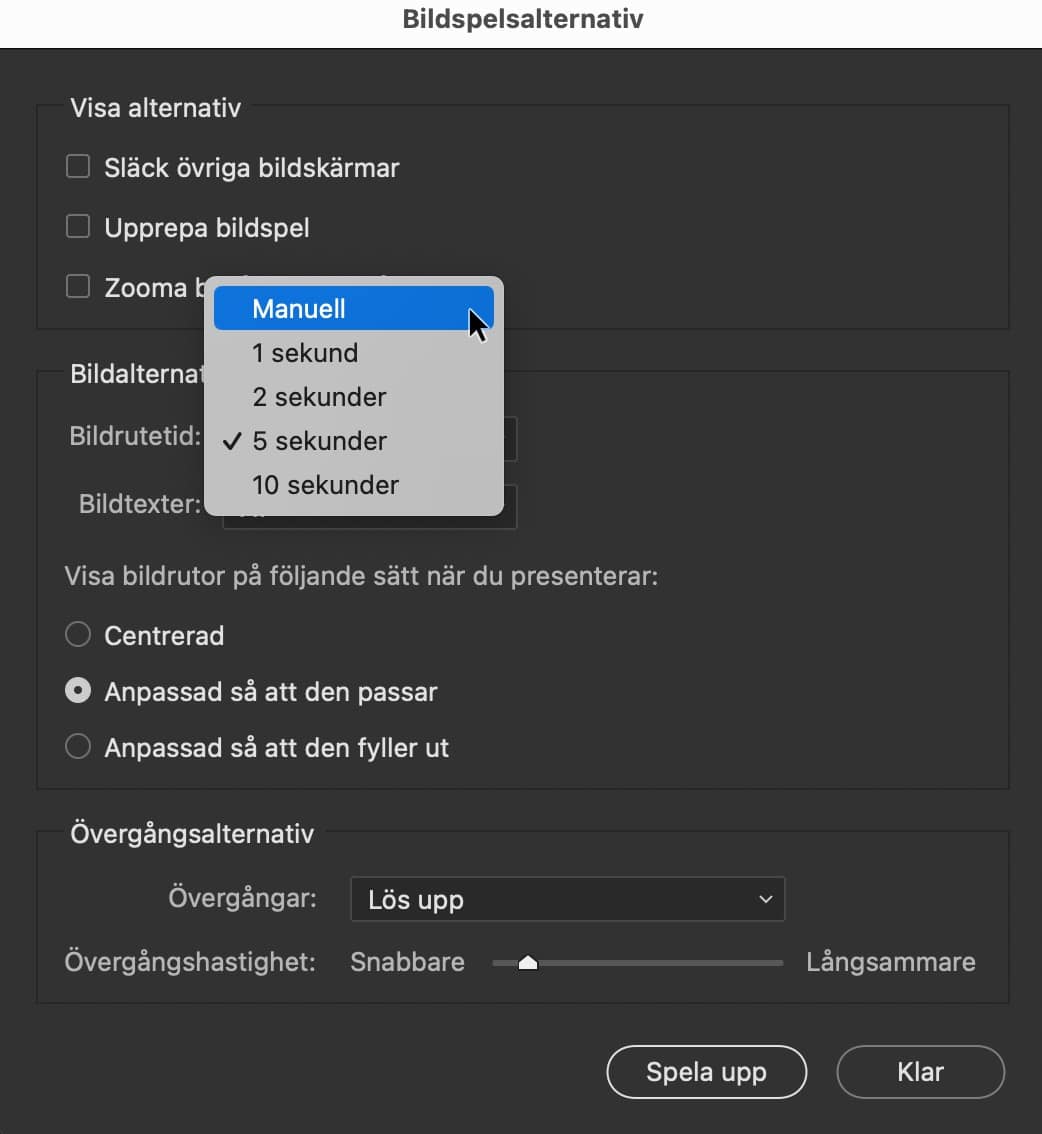Image resolution: width=1042 pixels, height=1134 pixels.
Task: Click the visible Bildtexter dropdown field
Action: pos(510,506)
